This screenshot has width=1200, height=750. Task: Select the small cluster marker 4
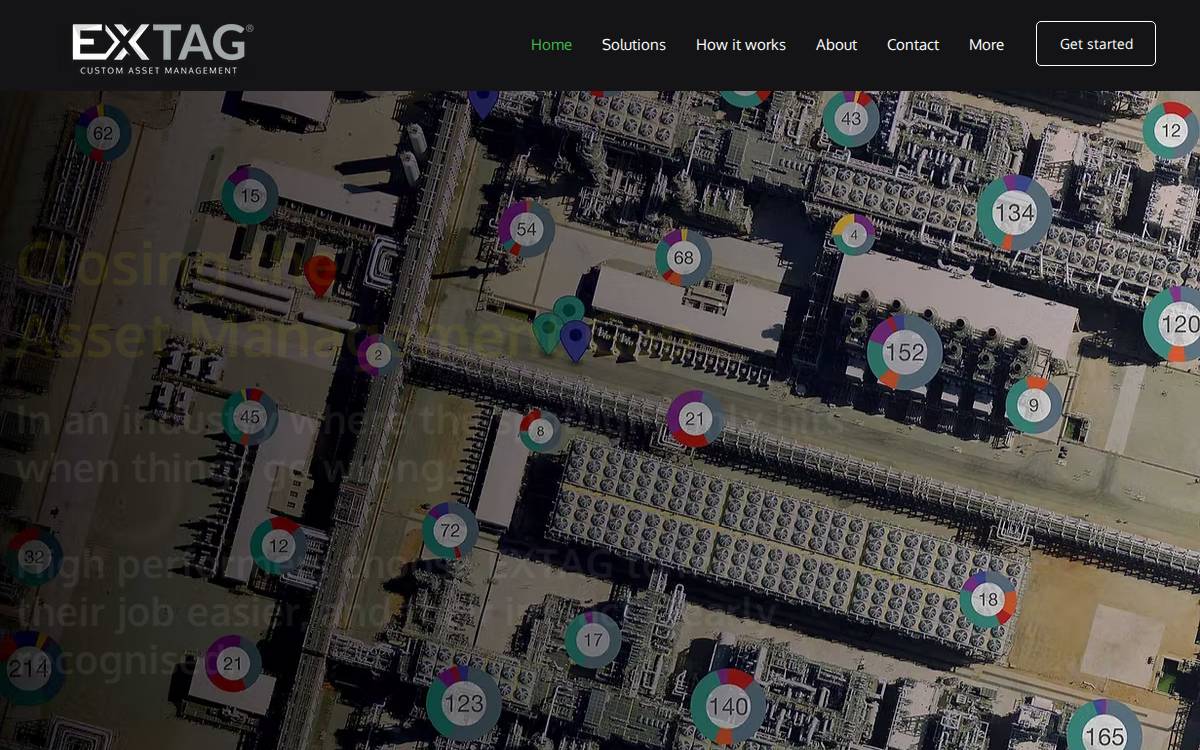click(853, 235)
